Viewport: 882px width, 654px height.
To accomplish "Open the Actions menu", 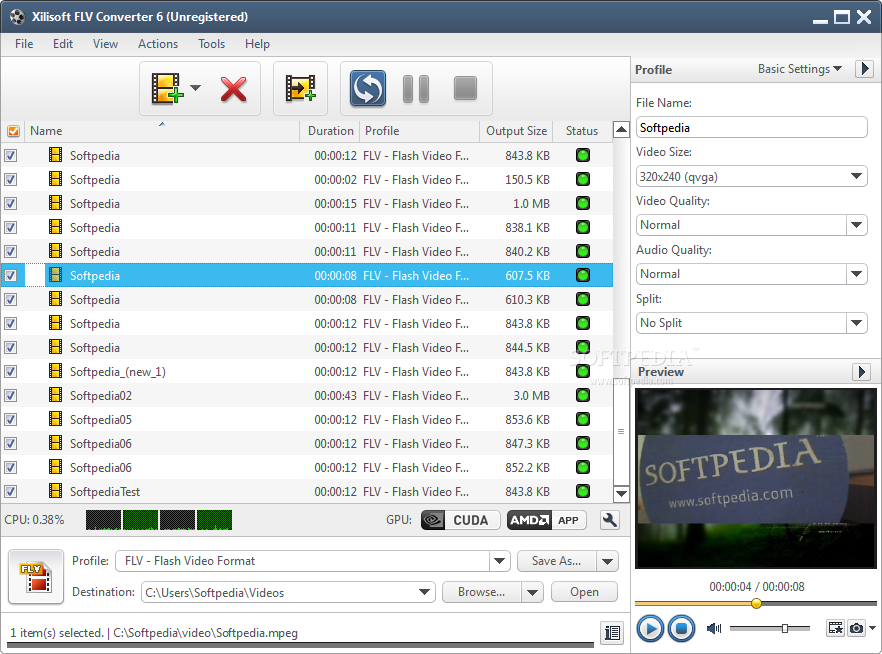I will click(158, 44).
